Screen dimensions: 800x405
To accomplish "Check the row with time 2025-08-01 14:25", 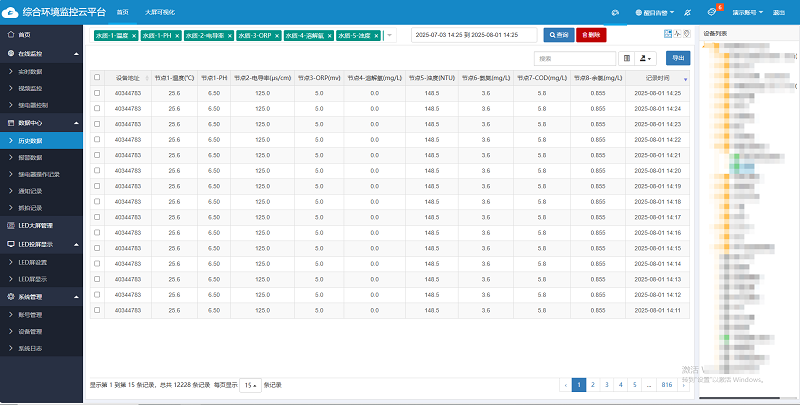I will (97, 93).
